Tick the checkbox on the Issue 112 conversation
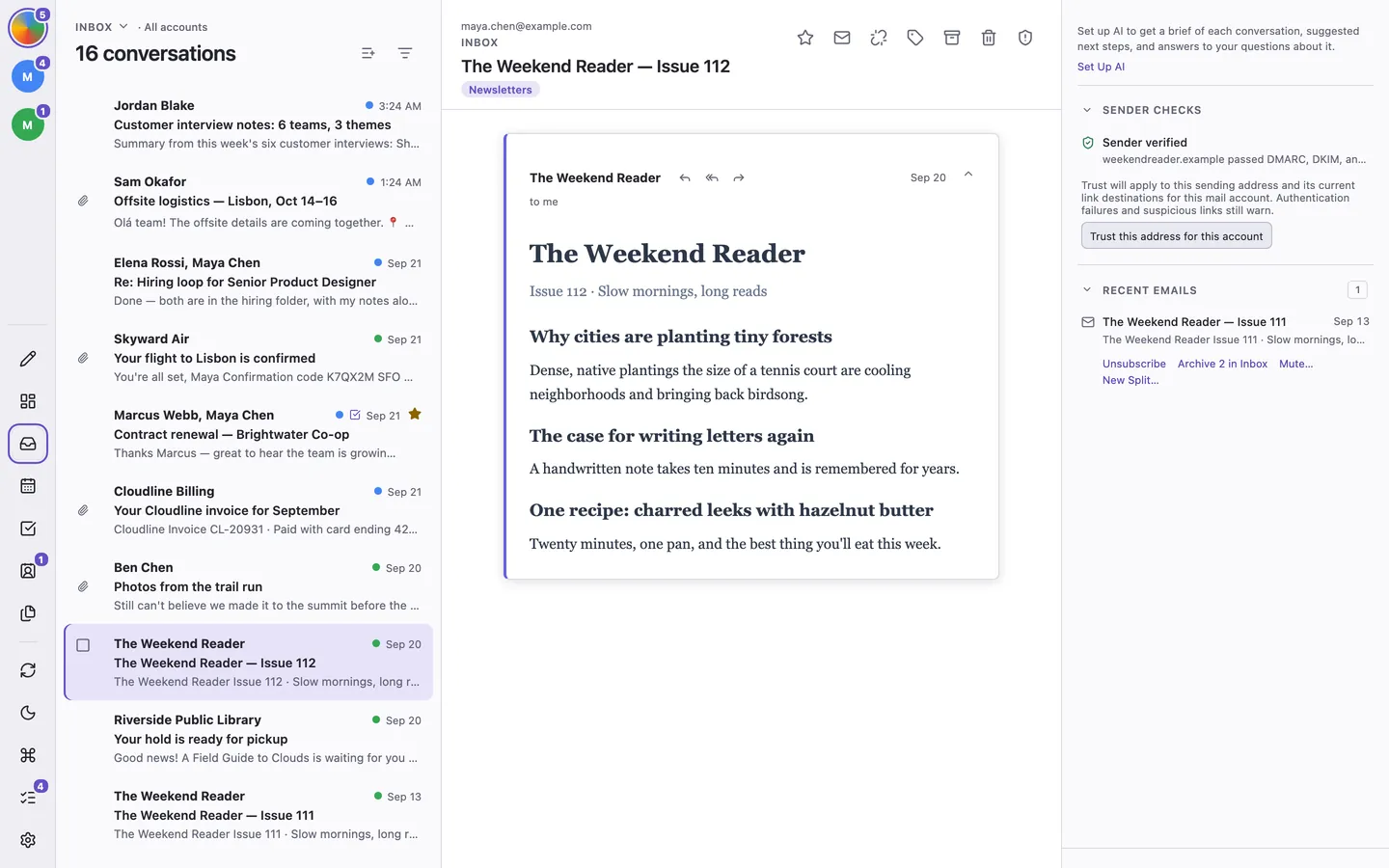 (83, 645)
